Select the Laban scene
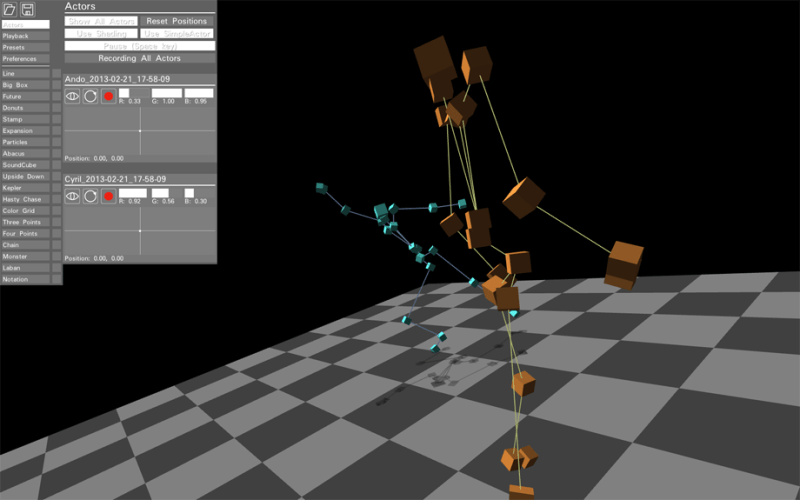Screen dimensions: 800x500 pos(26,267)
